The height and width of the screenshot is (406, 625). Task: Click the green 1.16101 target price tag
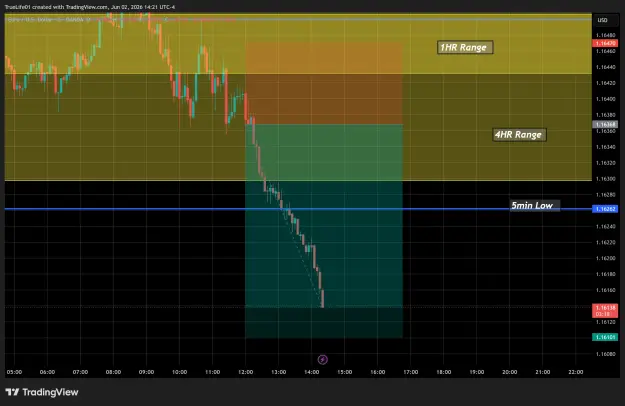click(x=605, y=337)
